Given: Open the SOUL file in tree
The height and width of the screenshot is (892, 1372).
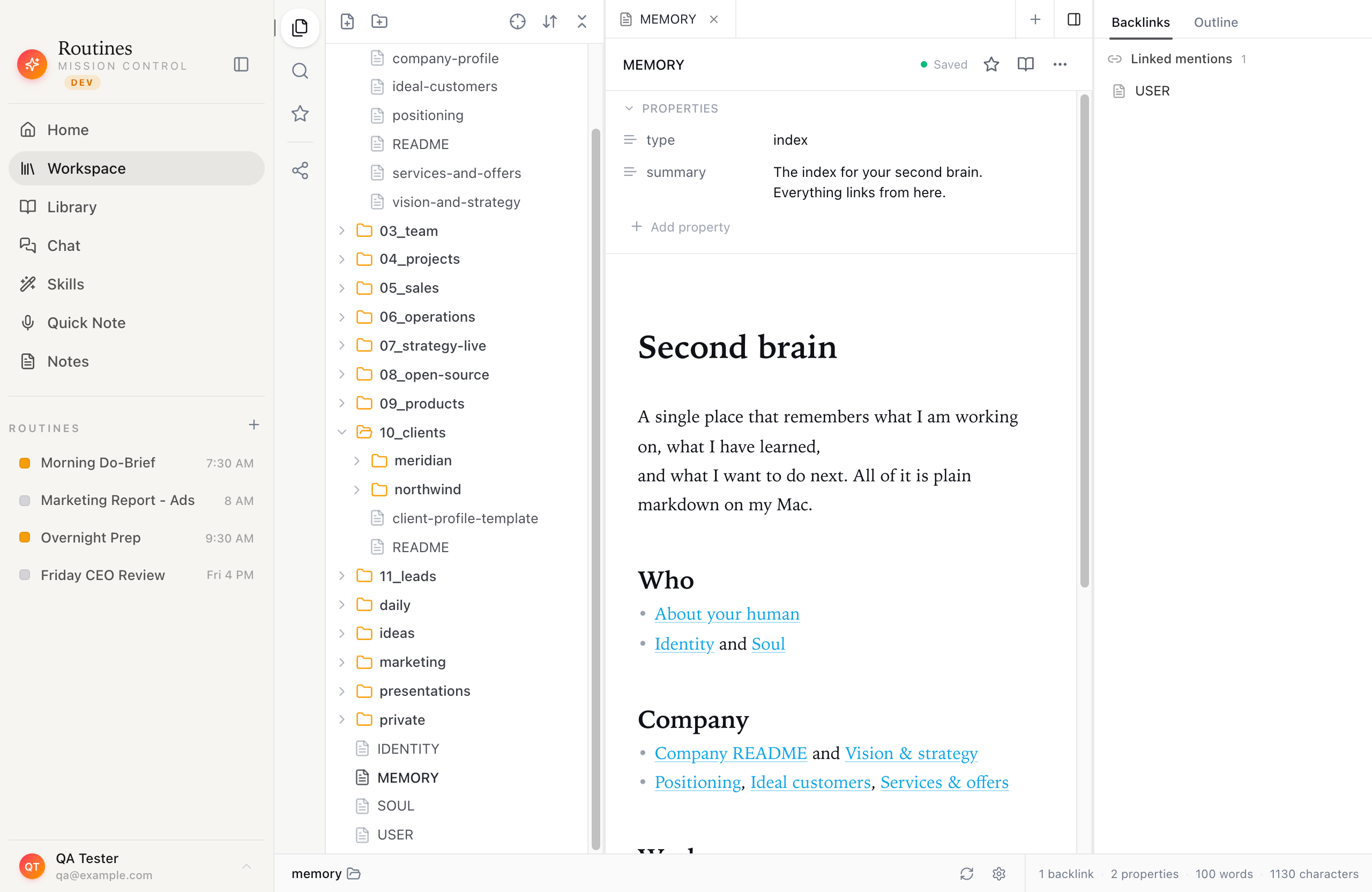Looking at the screenshot, I should coord(396,806).
